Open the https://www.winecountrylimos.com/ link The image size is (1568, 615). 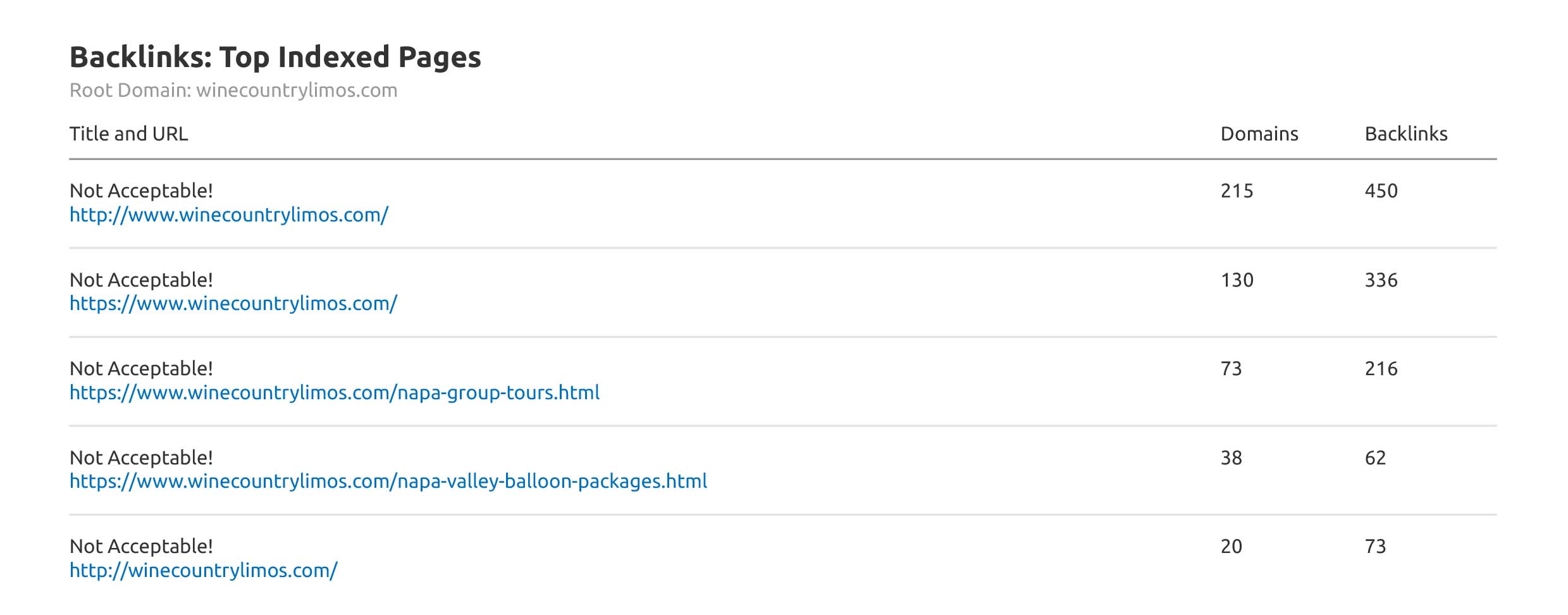click(x=233, y=304)
